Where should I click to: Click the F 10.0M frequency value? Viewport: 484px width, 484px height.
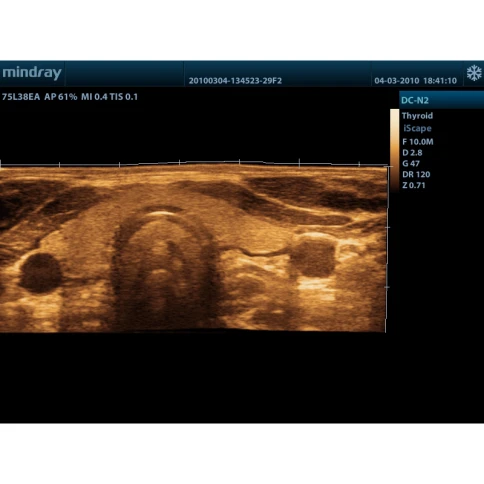[418, 142]
